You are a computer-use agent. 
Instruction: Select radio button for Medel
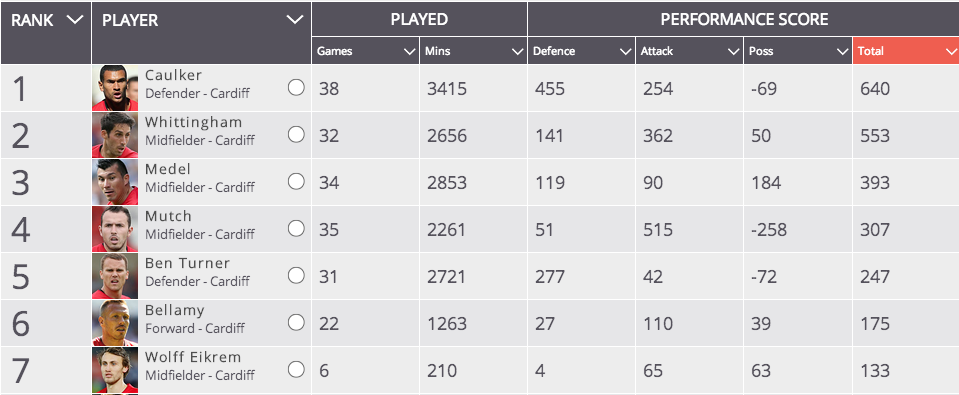click(x=296, y=182)
